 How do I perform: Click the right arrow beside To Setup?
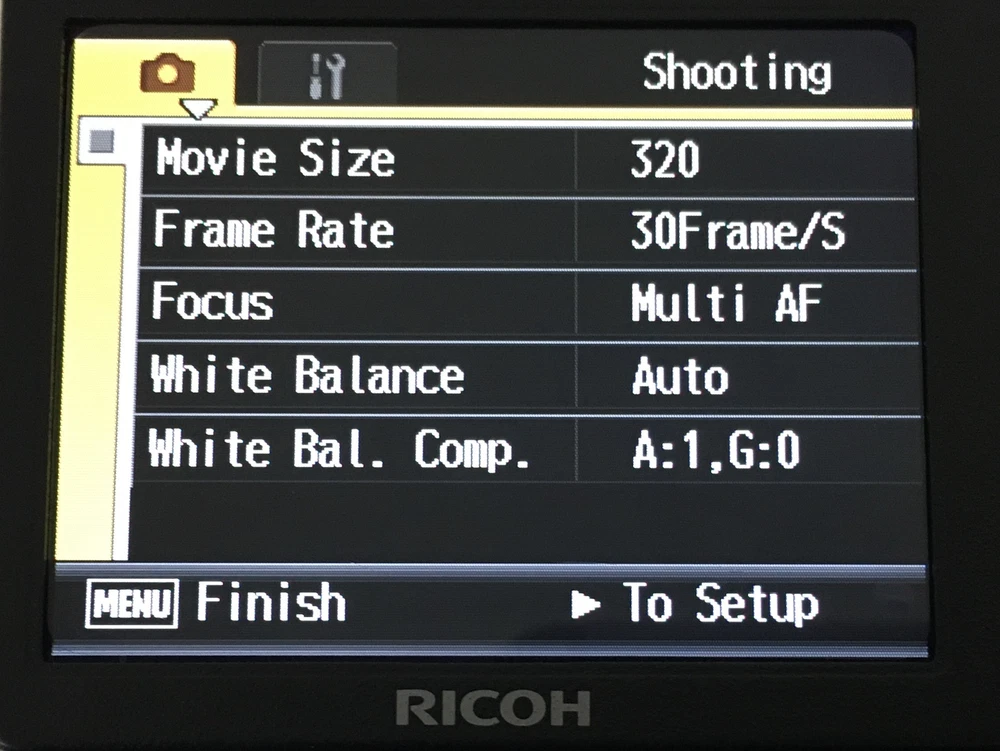click(585, 604)
